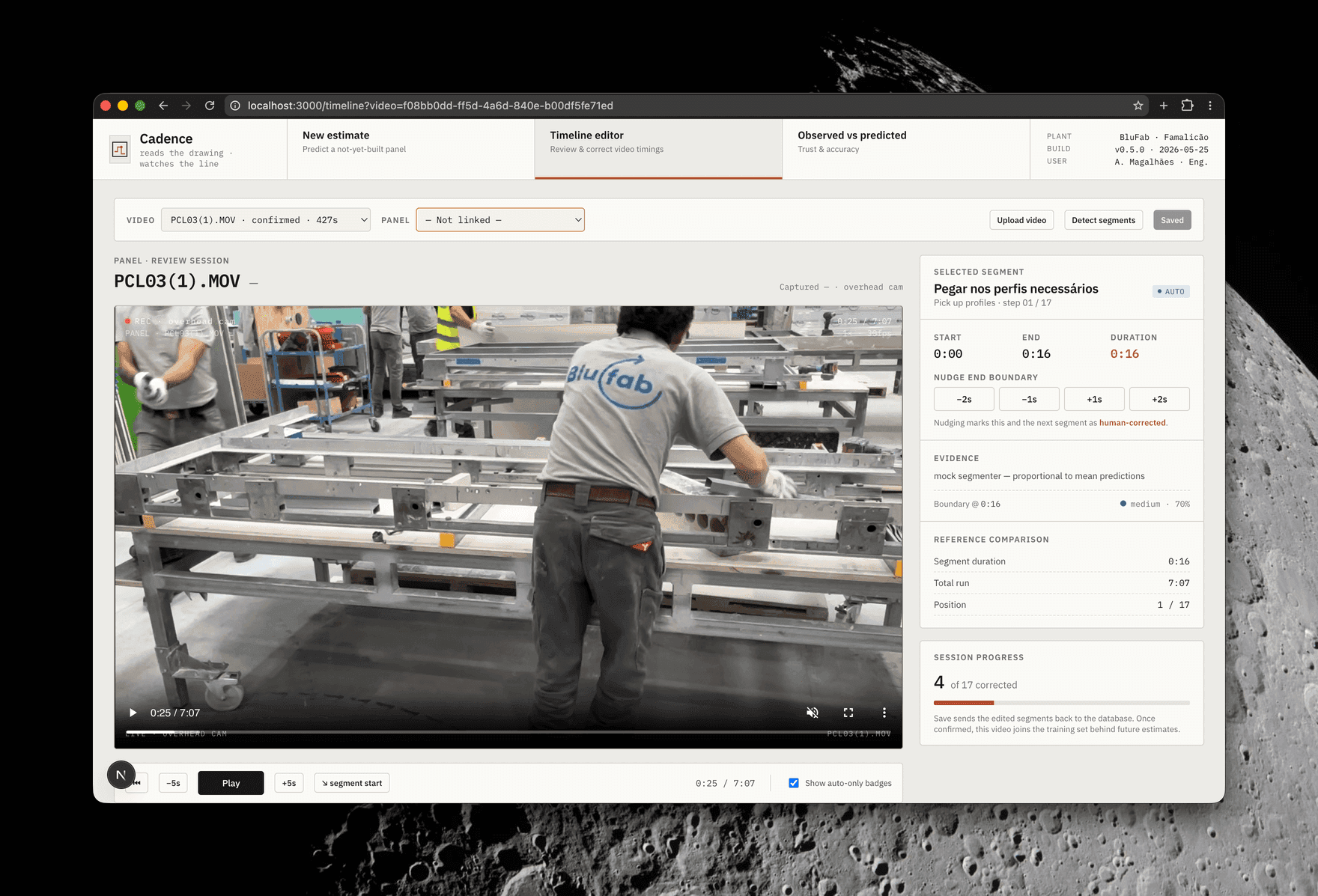
Task: Click the browser back arrow
Action: (x=163, y=106)
